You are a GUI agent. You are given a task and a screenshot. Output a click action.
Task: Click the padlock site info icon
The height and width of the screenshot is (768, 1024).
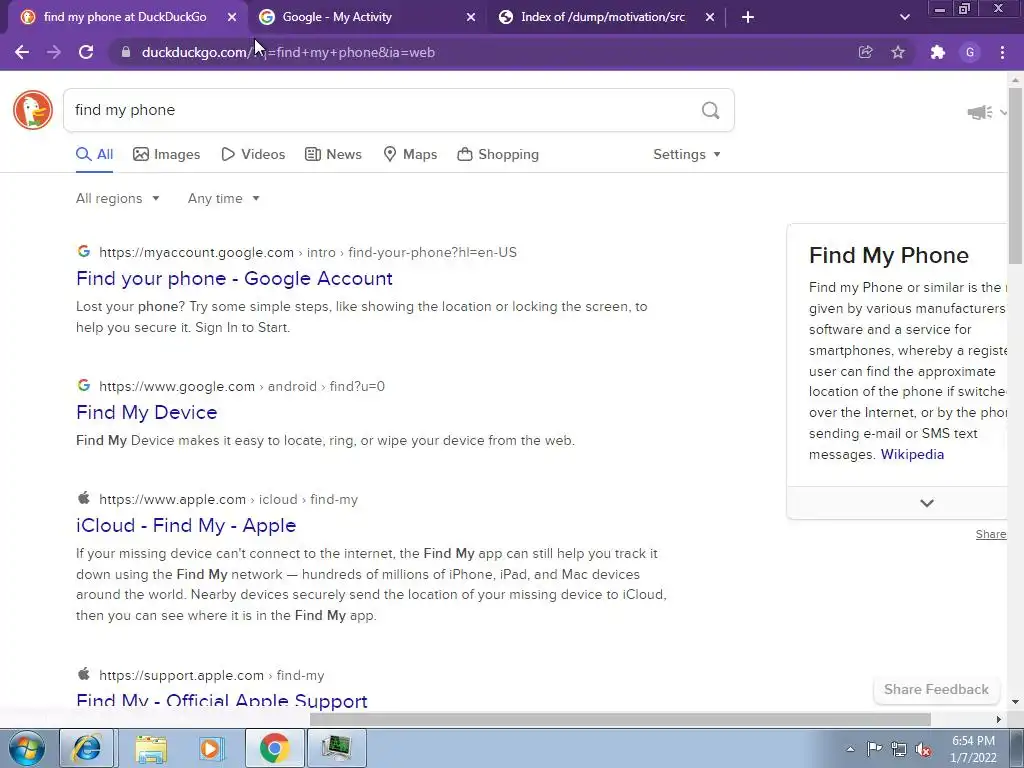click(x=126, y=52)
